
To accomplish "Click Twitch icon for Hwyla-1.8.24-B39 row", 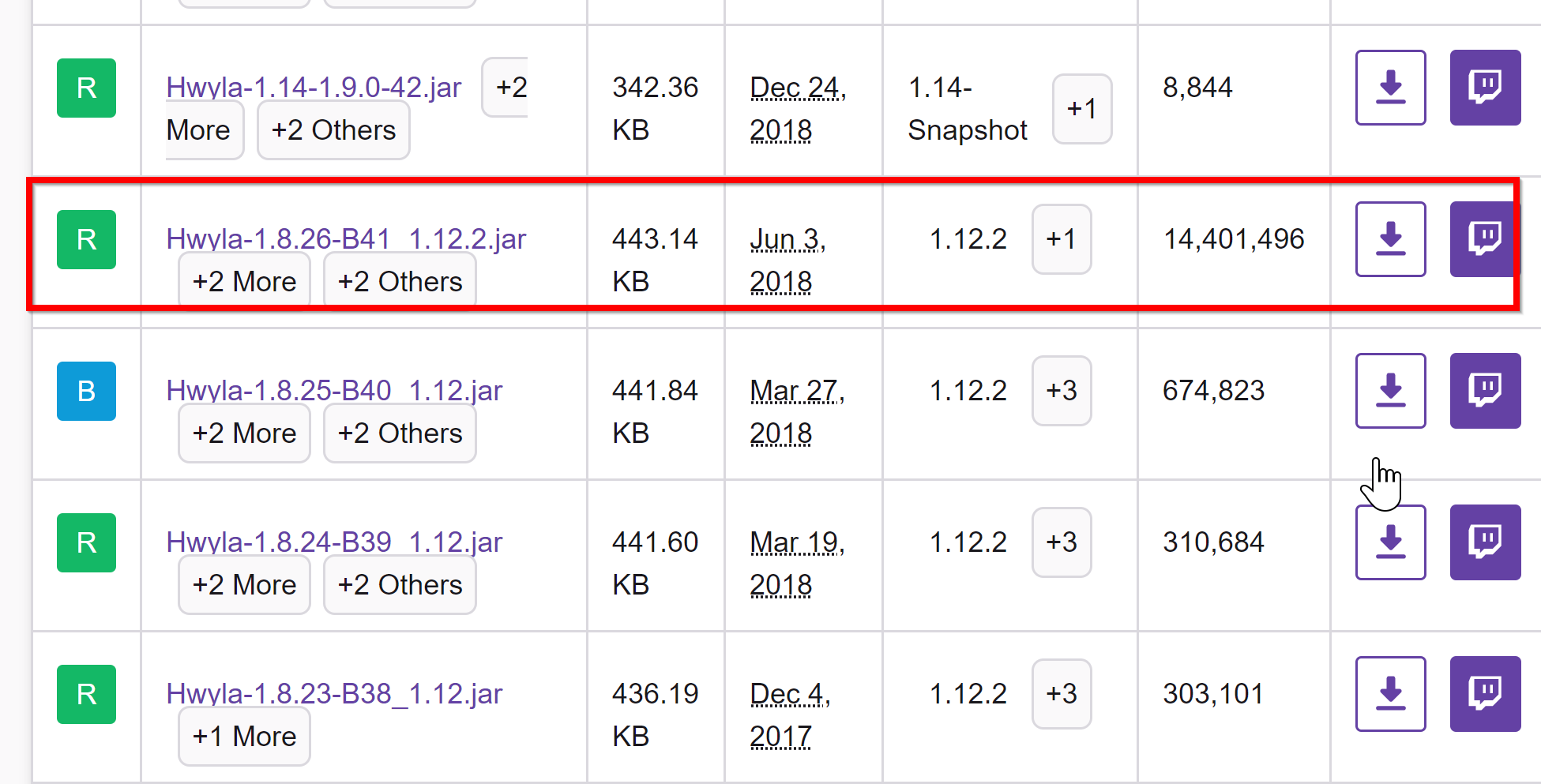I will click(x=1484, y=542).
